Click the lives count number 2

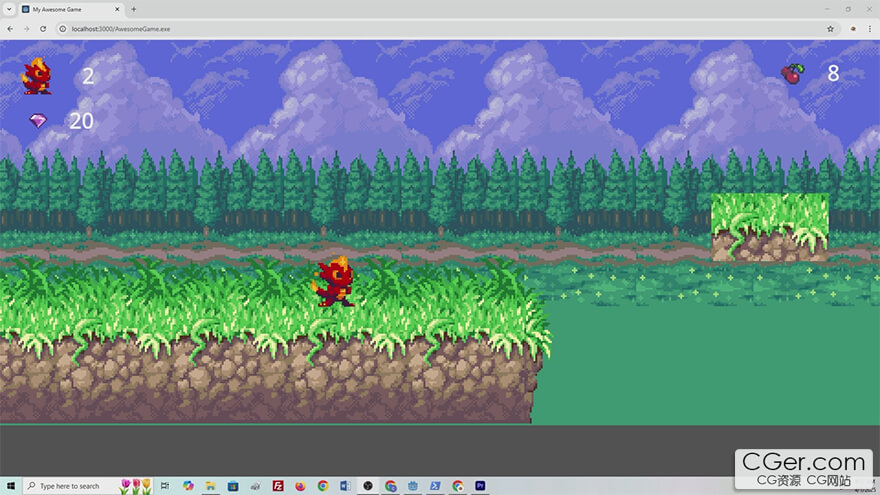point(88,76)
